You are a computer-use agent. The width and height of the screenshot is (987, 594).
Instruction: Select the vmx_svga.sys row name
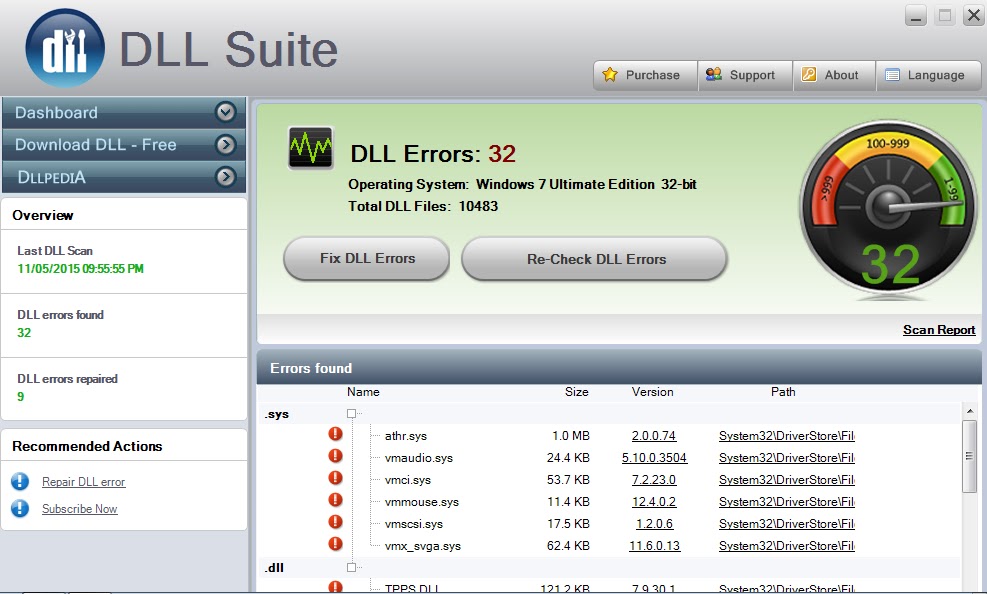423,546
